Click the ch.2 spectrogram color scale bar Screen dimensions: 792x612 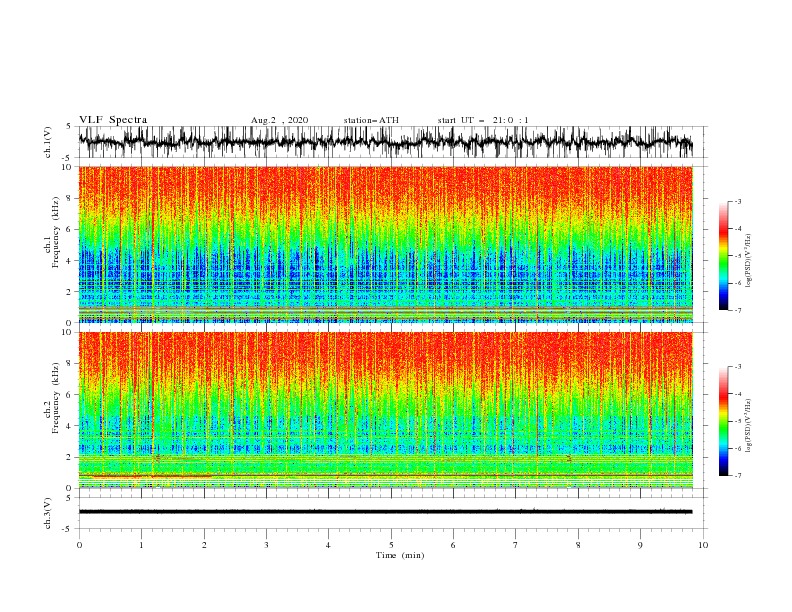(x=724, y=421)
